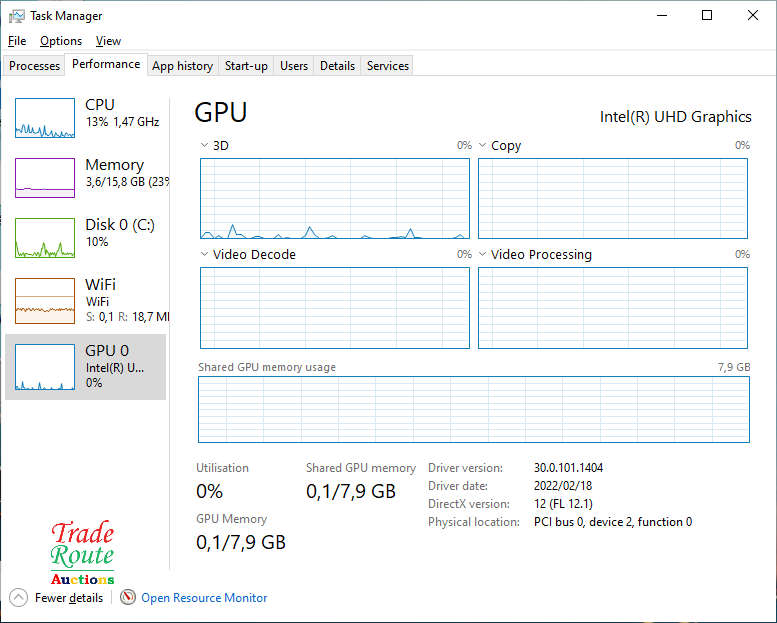Click the Fewer details chevron icon
The height and width of the screenshot is (623, 777).
(18, 598)
